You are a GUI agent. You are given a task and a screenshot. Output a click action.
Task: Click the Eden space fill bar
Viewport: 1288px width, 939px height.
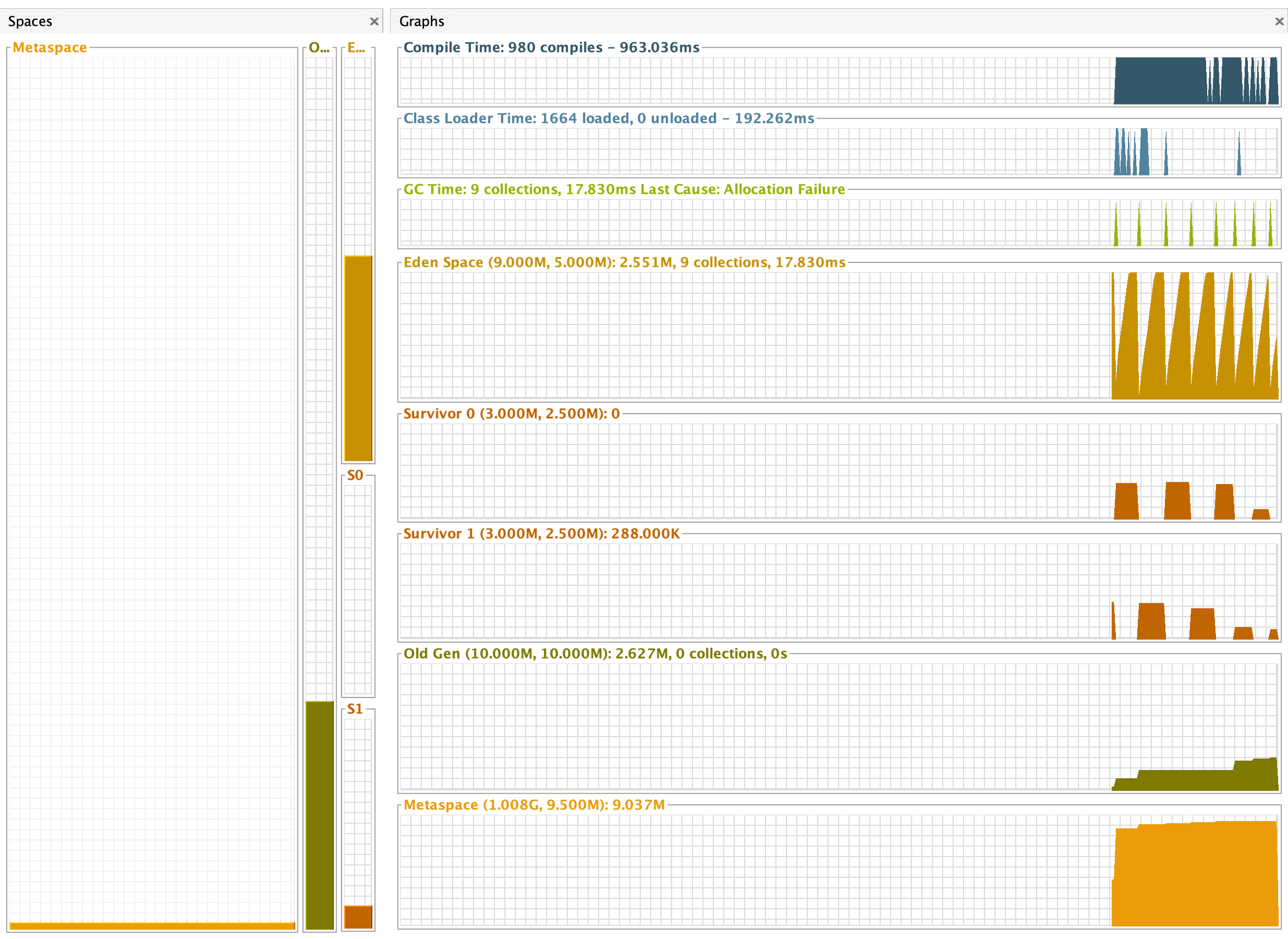coord(358,358)
